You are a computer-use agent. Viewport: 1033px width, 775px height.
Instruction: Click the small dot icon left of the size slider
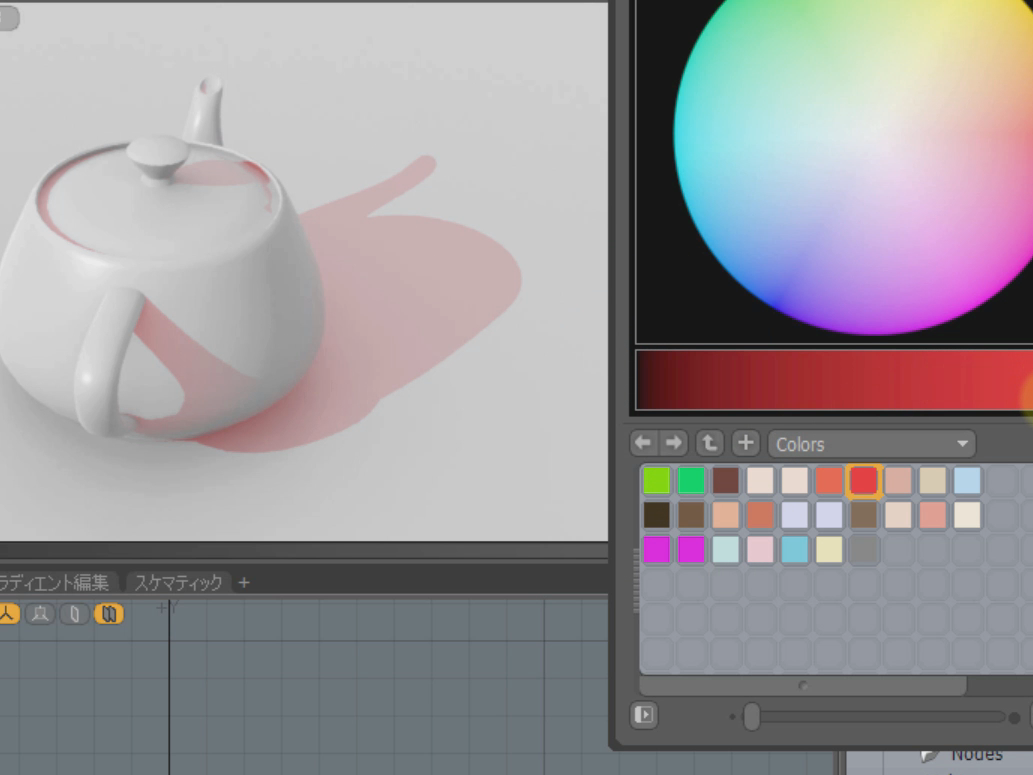[733, 717]
